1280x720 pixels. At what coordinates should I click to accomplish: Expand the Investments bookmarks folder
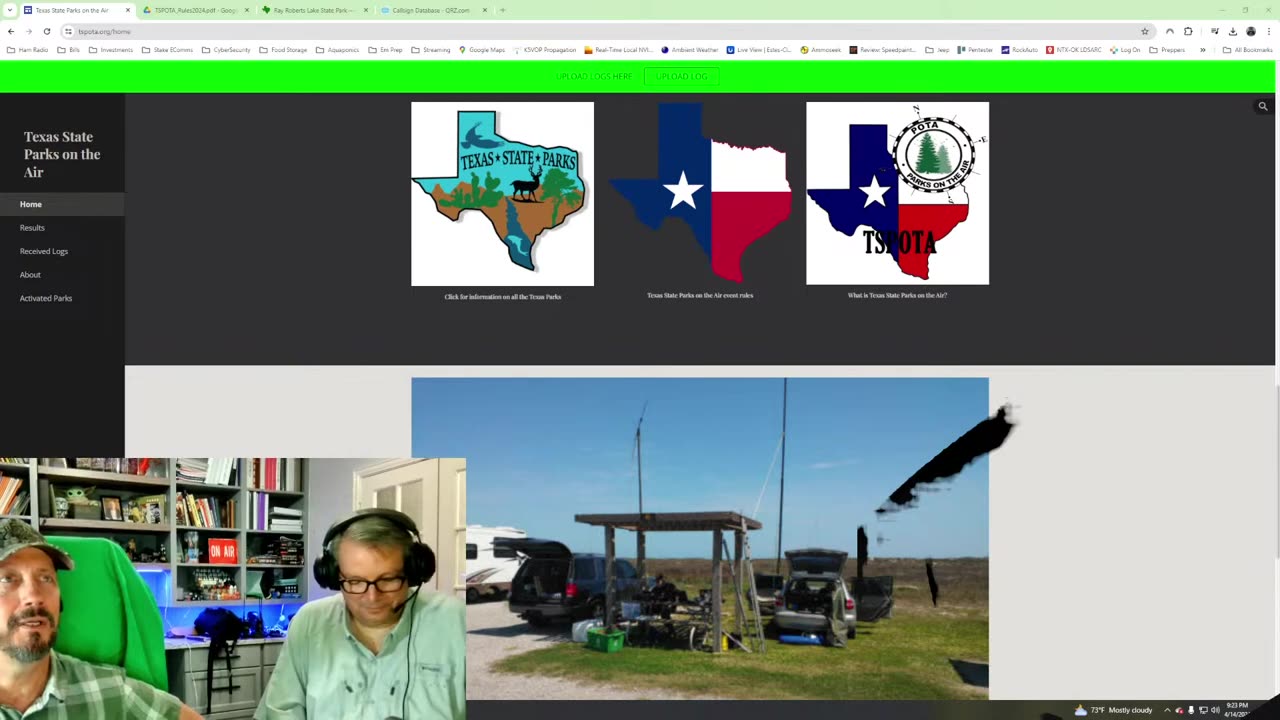tap(111, 50)
